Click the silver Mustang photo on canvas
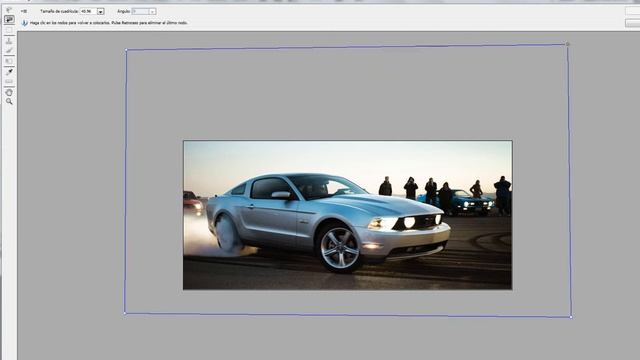Viewport: 640px width, 360px height. tap(348, 215)
